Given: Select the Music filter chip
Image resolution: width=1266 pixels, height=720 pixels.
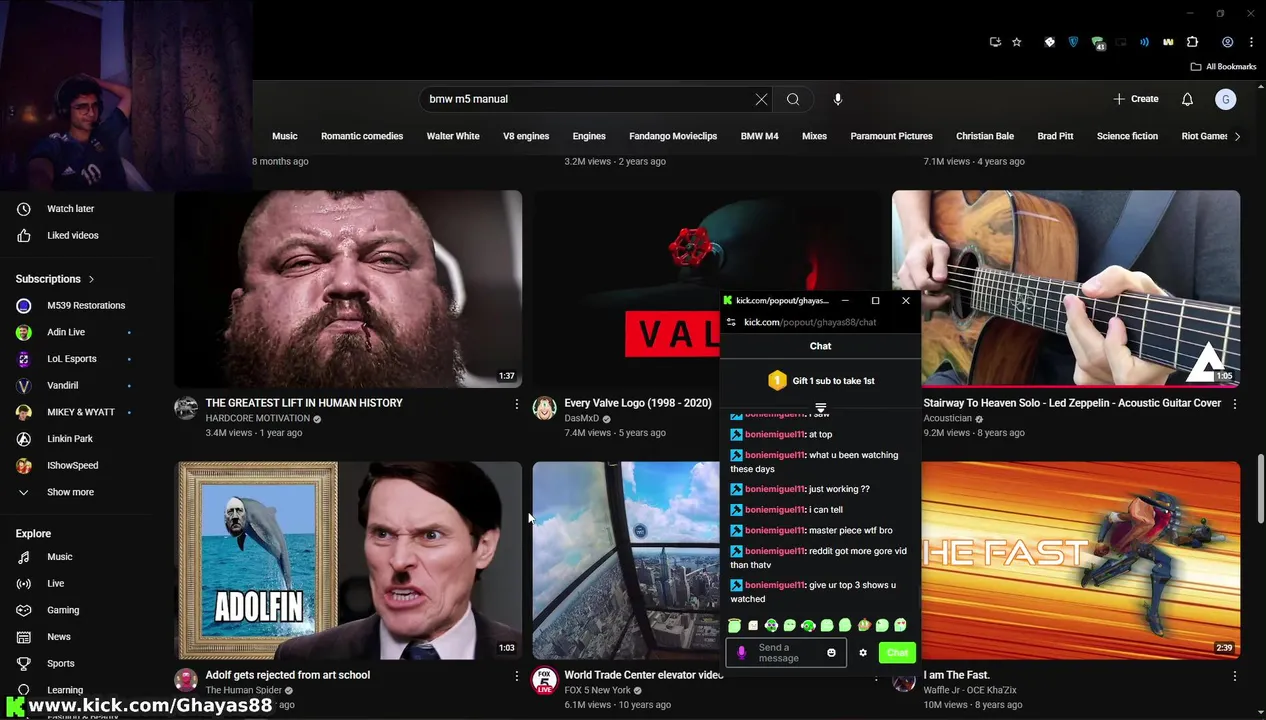Looking at the screenshot, I should click(x=285, y=136).
